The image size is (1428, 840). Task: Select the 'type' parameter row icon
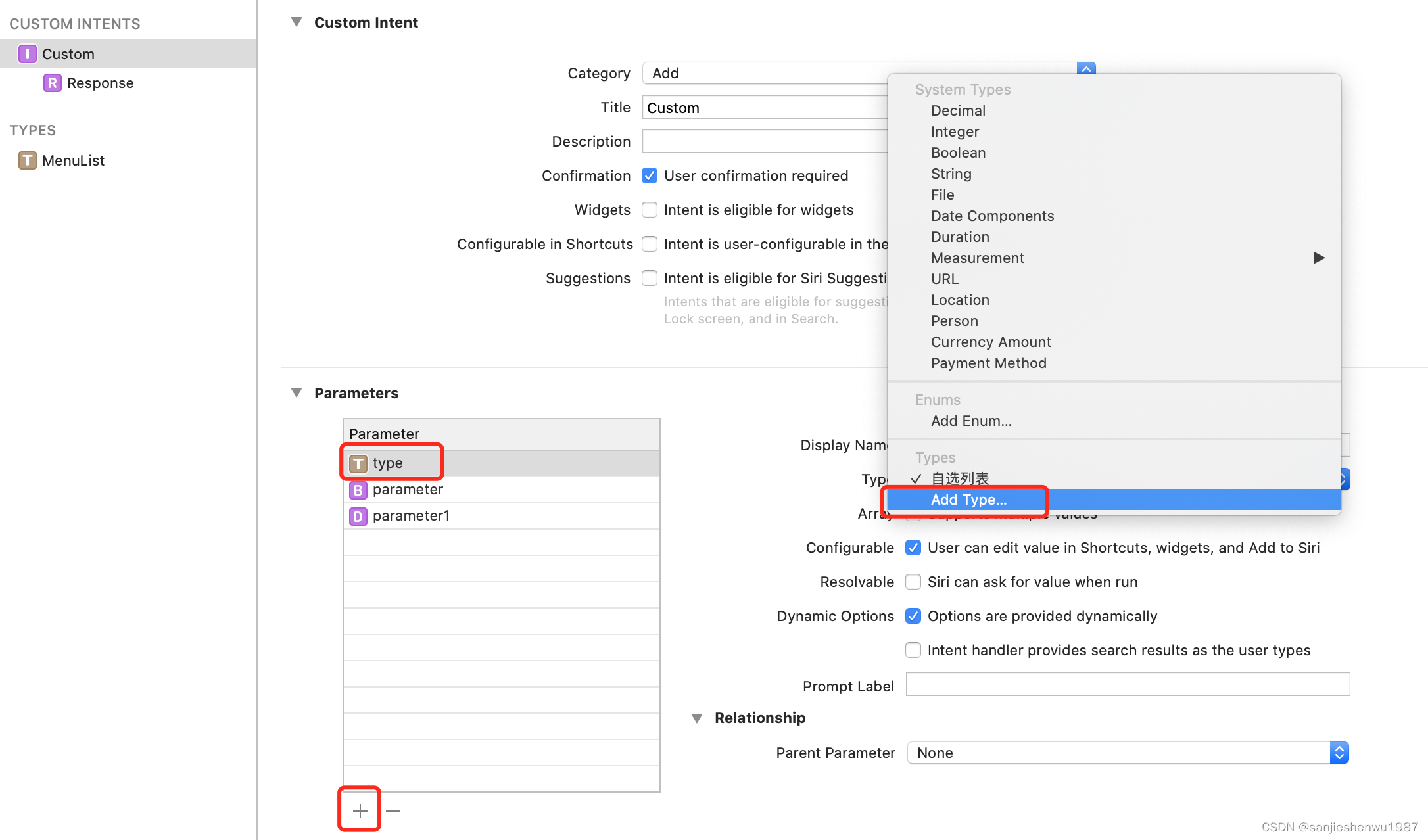(358, 463)
